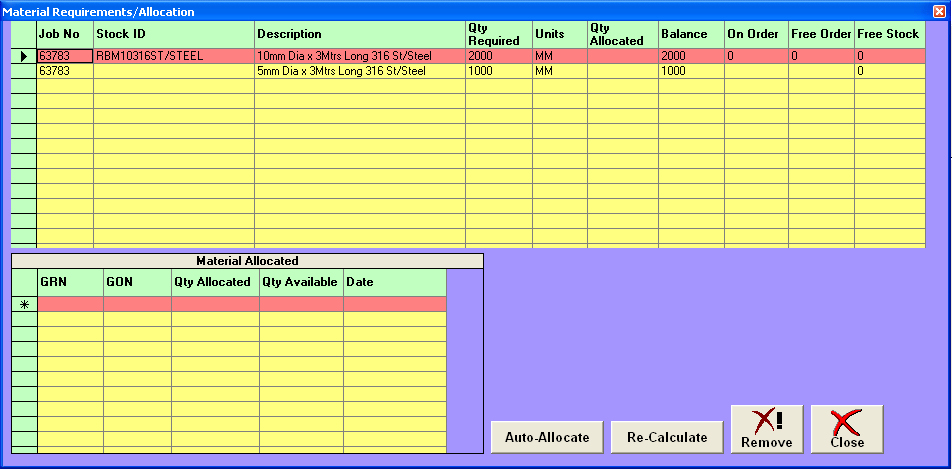Click the On Order column header
Screen dimensions: 952x469
[756, 35]
